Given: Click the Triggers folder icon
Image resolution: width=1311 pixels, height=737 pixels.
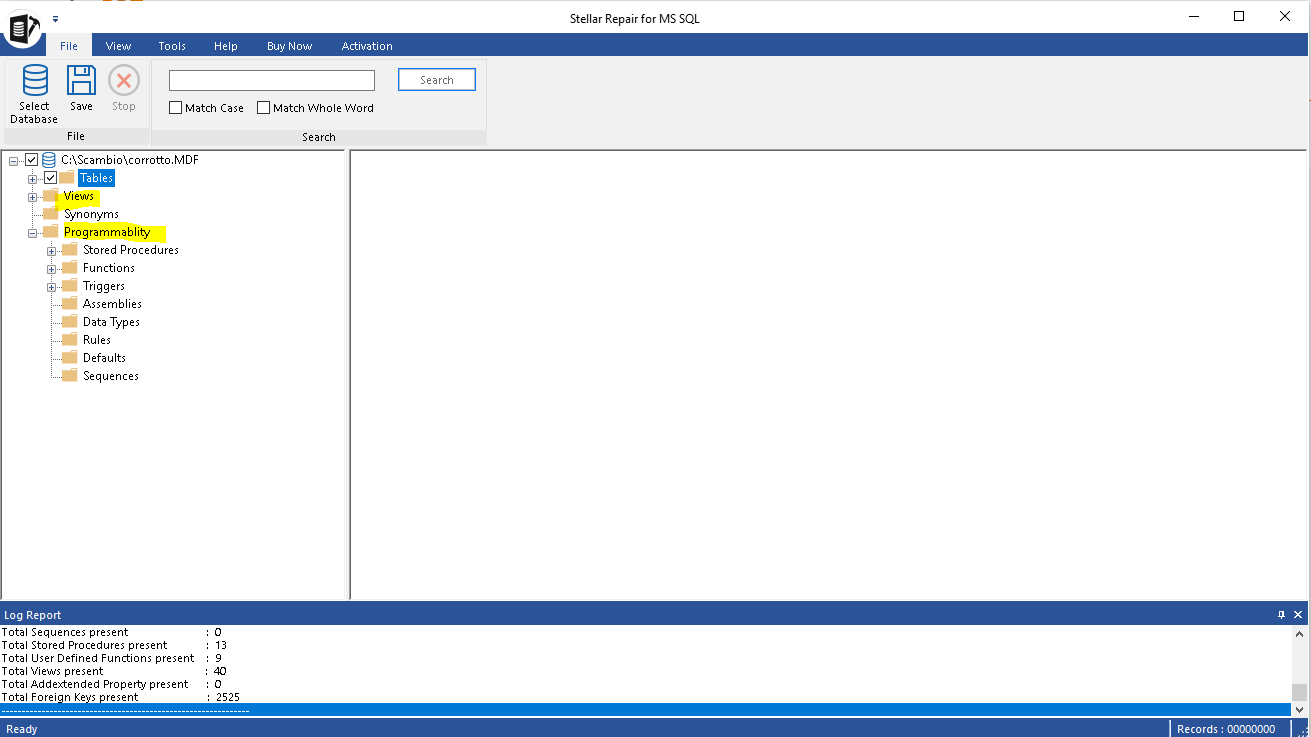Looking at the screenshot, I should coord(69,286).
